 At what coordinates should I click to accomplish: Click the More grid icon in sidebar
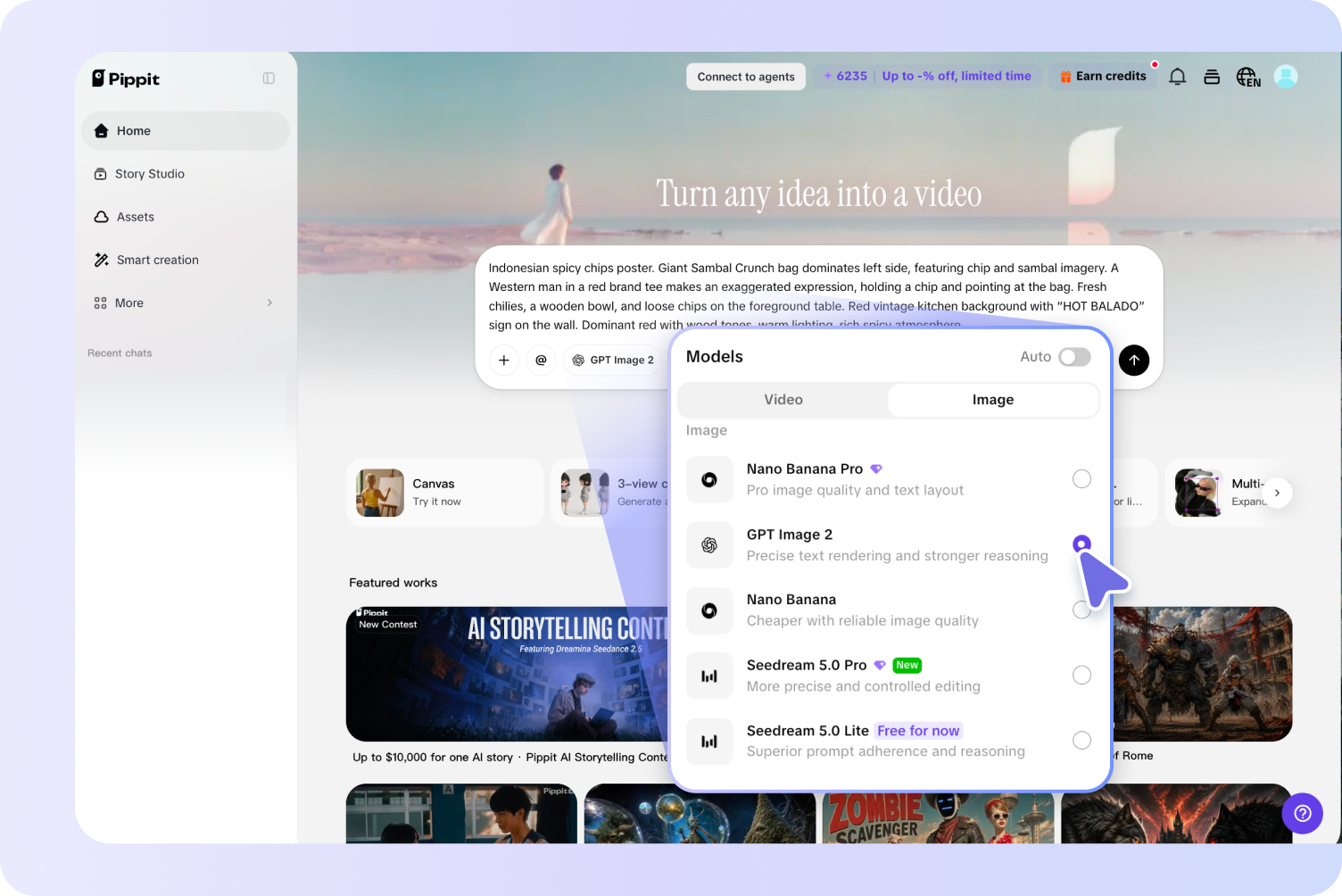[101, 303]
